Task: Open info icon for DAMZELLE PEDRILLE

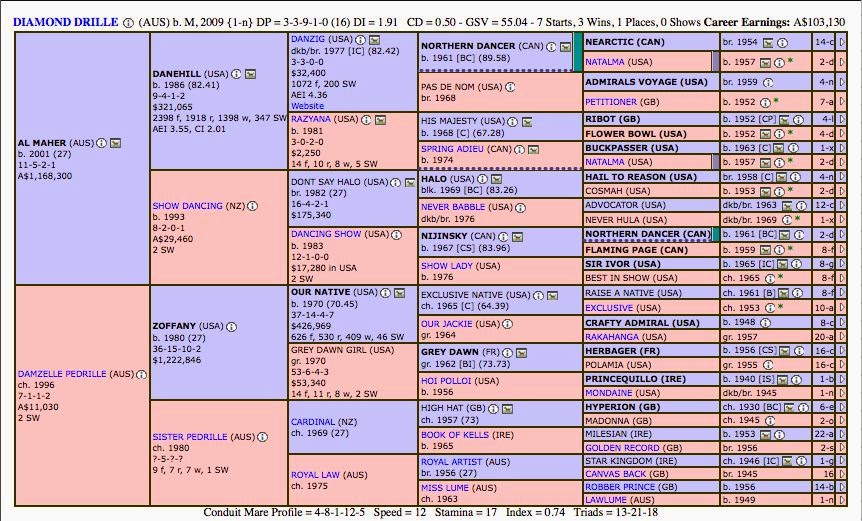Action: 141,374
